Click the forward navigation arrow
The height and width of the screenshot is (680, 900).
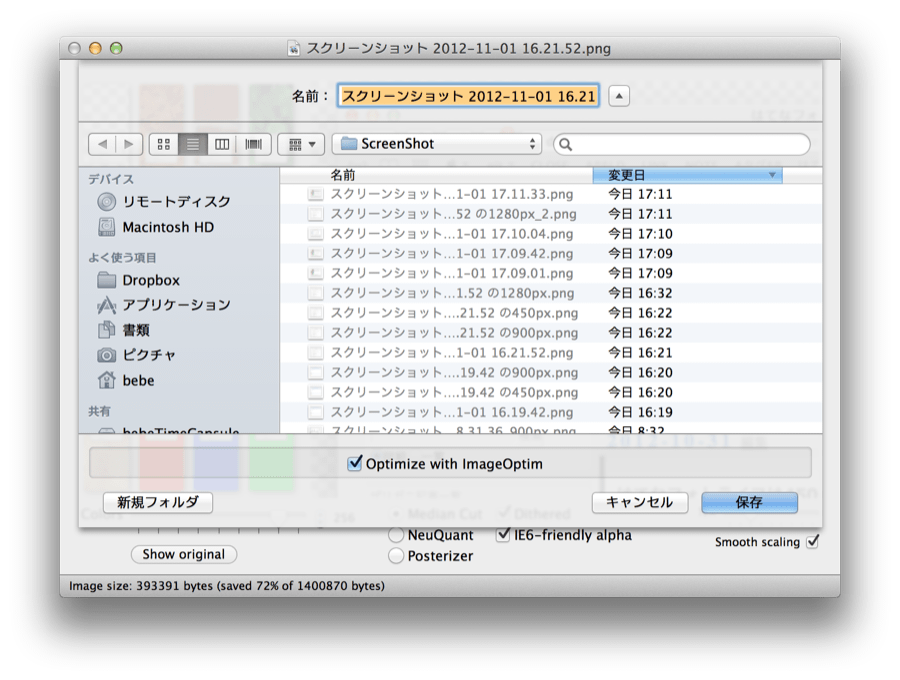click(129, 144)
